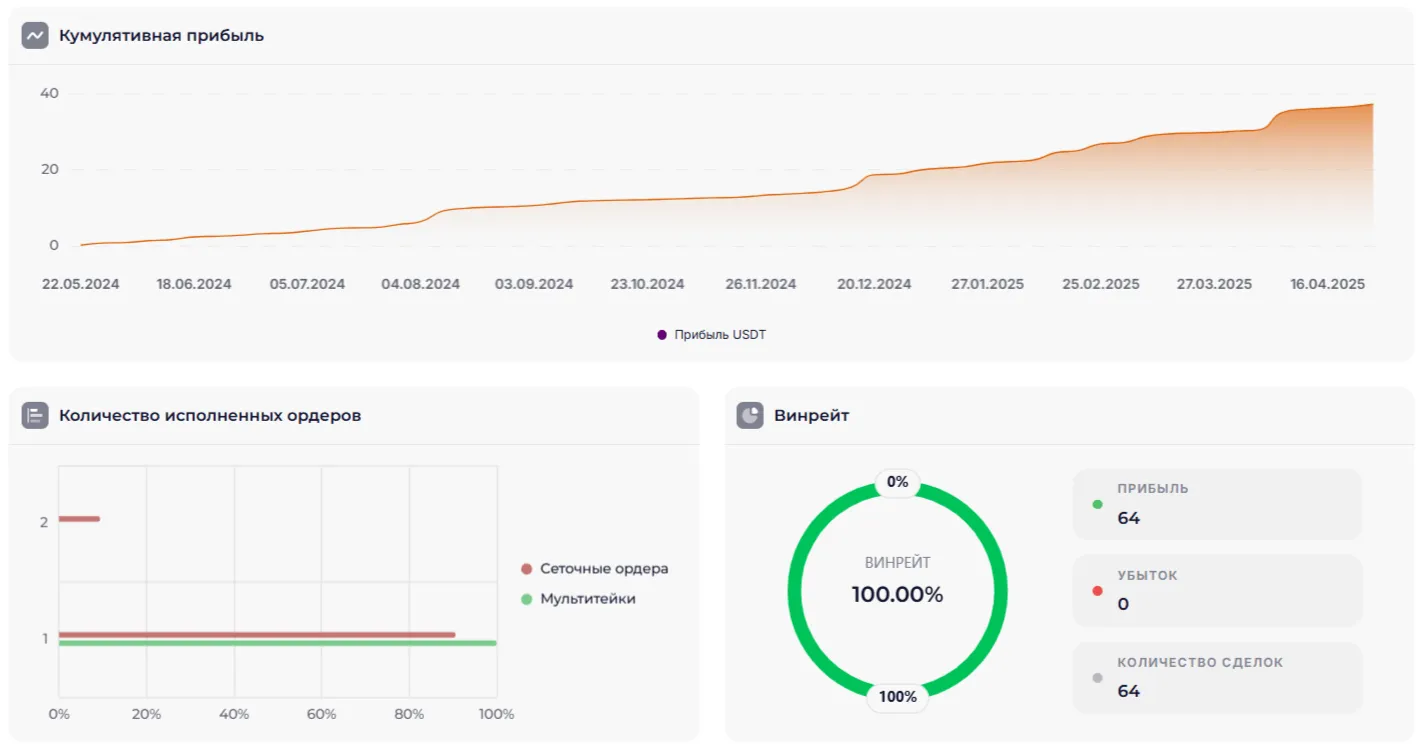
Task: Click the green dot beside Прибыль
Action: pos(1098,504)
